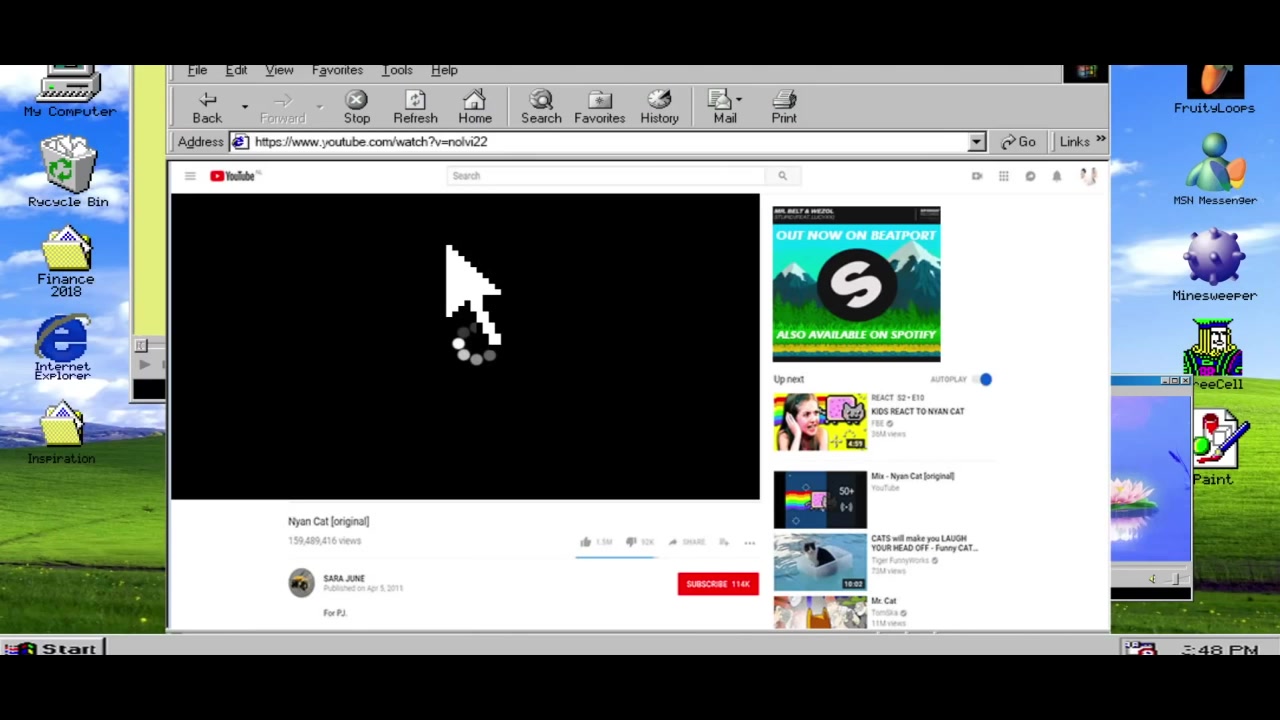Open CATS will make you LAUGH video title
This screenshot has height=720, width=1280.
point(923,543)
